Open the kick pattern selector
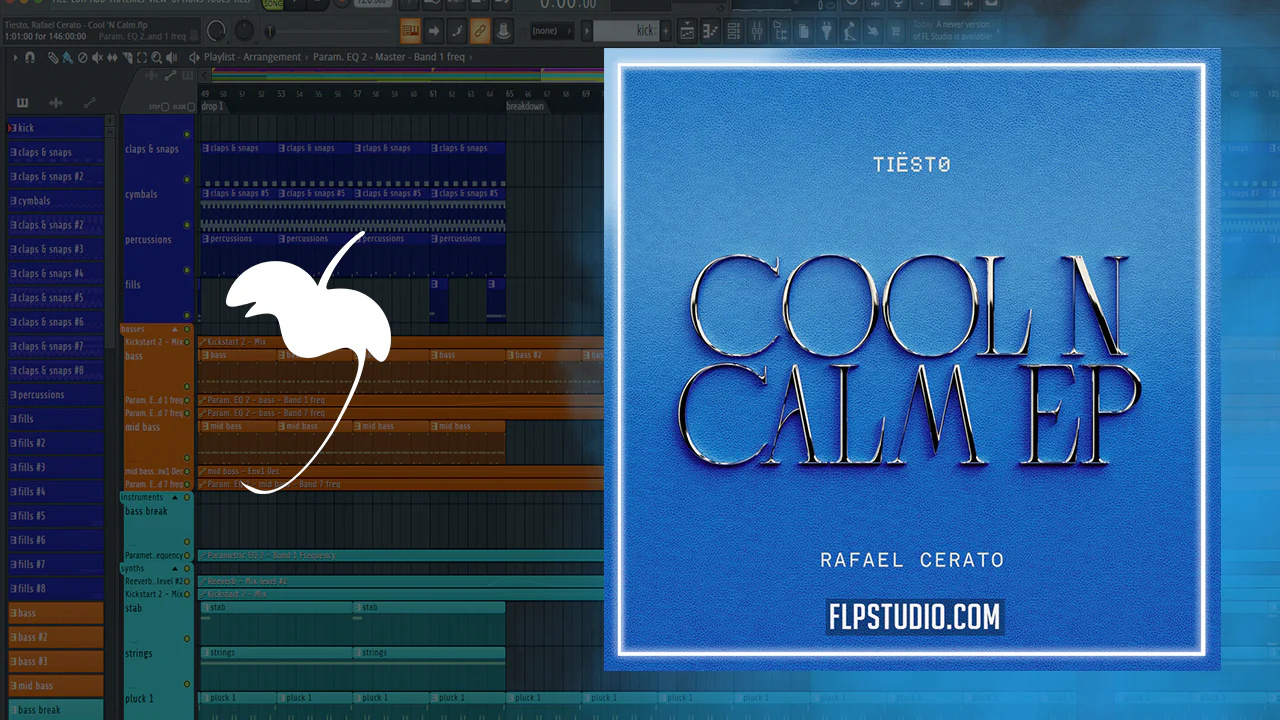Viewport: 1280px width, 720px height. click(626, 31)
